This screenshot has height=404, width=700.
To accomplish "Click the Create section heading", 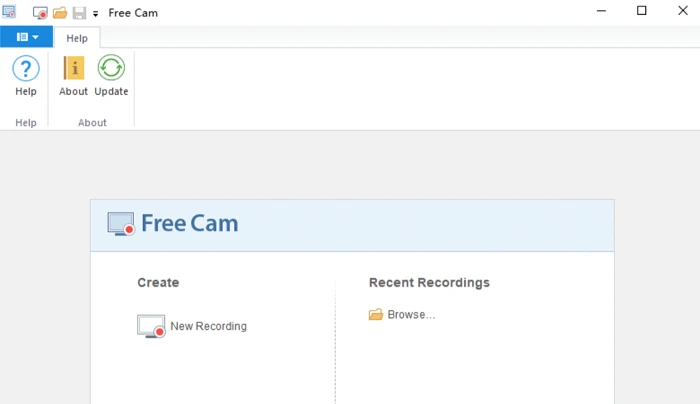I will pyautogui.click(x=158, y=283).
